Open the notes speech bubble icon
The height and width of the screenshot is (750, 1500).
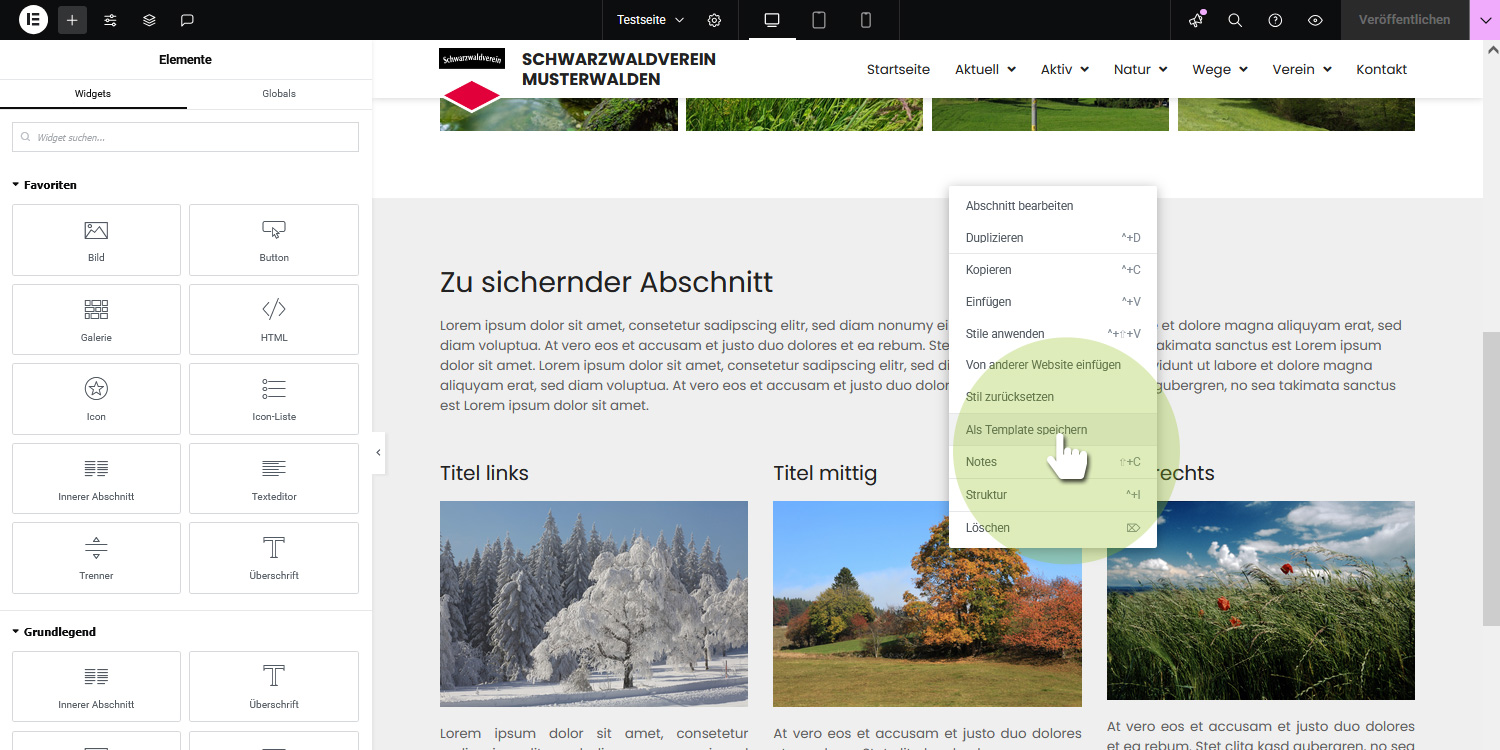(x=187, y=20)
